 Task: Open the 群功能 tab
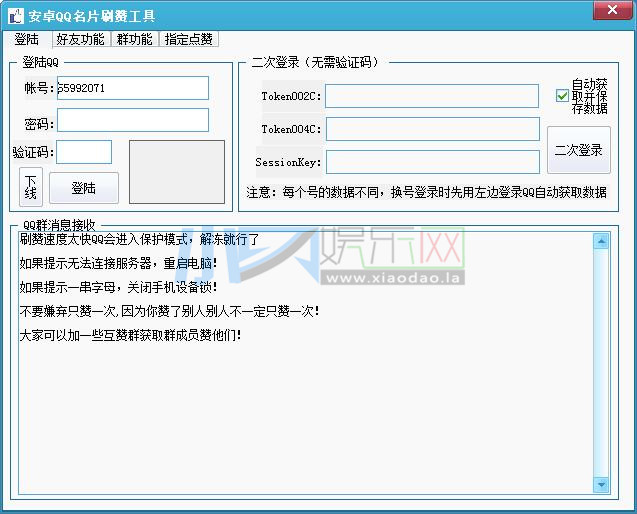coord(134,39)
